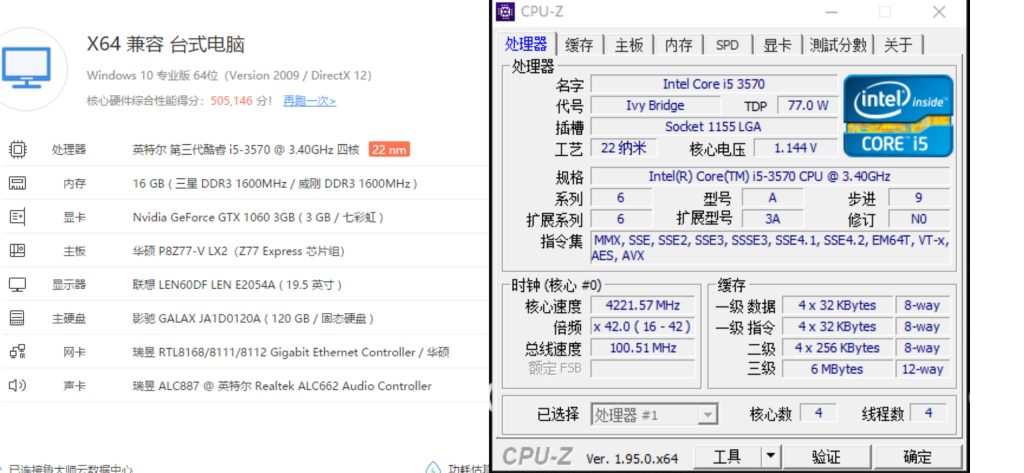Image resolution: width=1024 pixels, height=473 pixels.
Task: Click the specification field with i5-3570 CPU @ 3.40GHz
Action: coord(769,176)
